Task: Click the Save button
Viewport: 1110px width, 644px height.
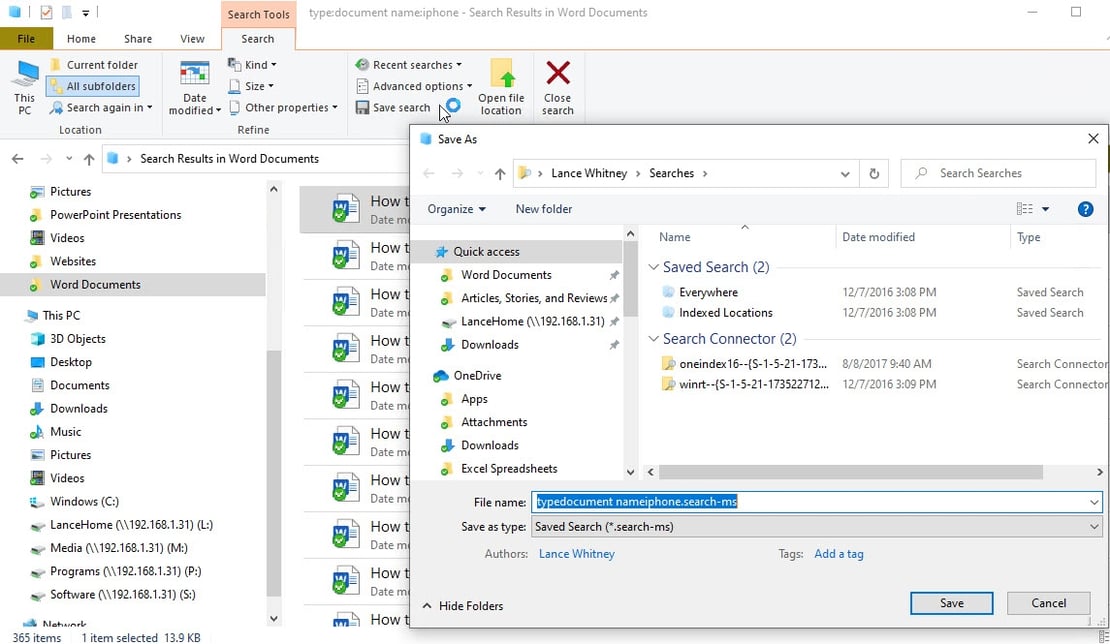Action: click(x=951, y=603)
